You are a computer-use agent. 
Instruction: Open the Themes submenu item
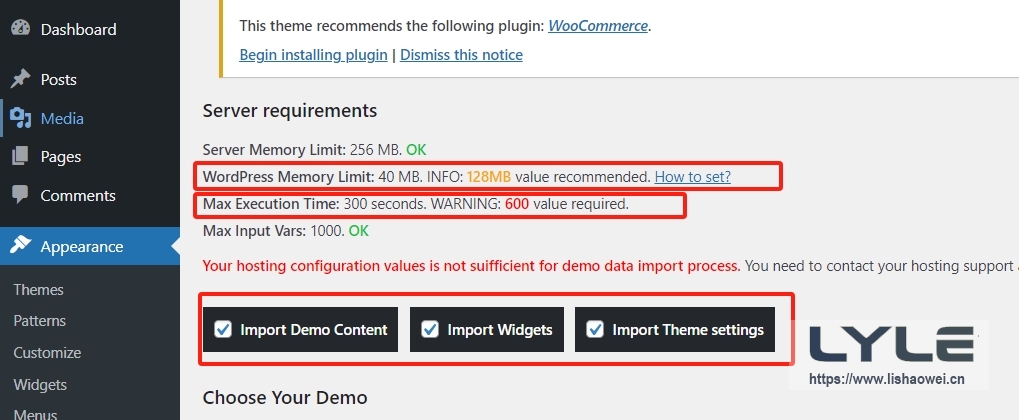pyautogui.click(x=38, y=290)
